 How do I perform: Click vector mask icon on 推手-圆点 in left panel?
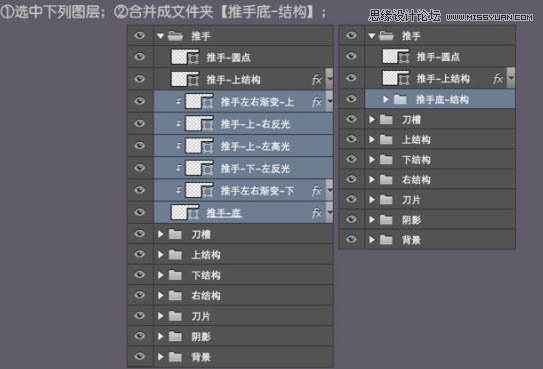coord(194,58)
